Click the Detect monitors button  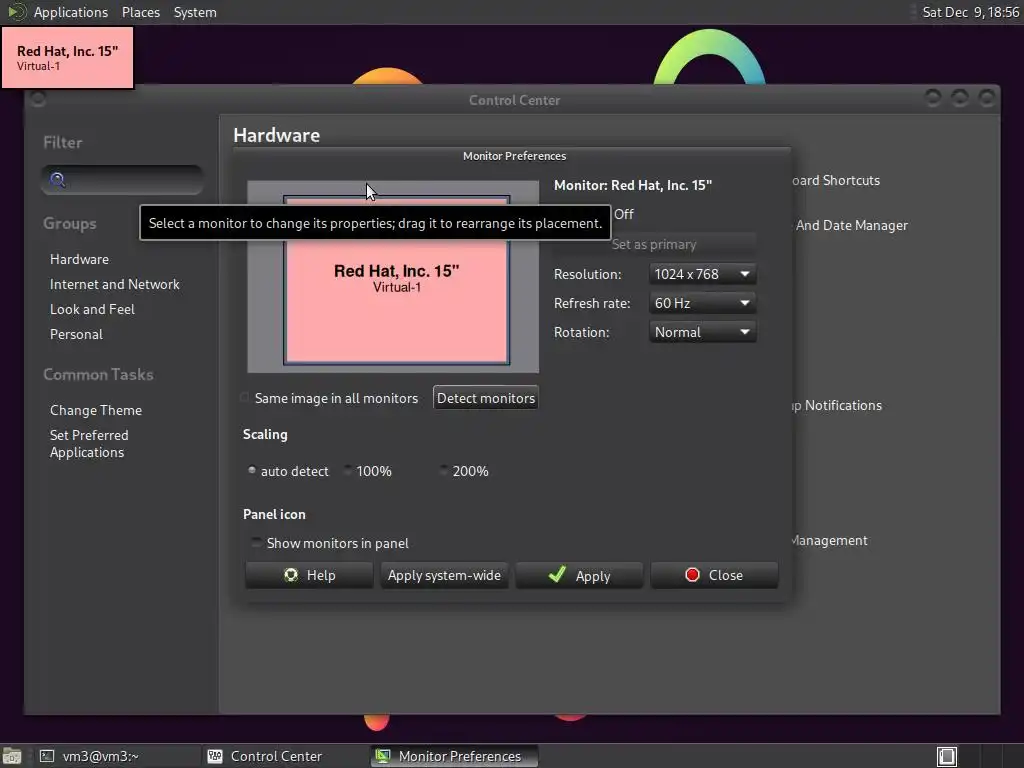pos(486,398)
